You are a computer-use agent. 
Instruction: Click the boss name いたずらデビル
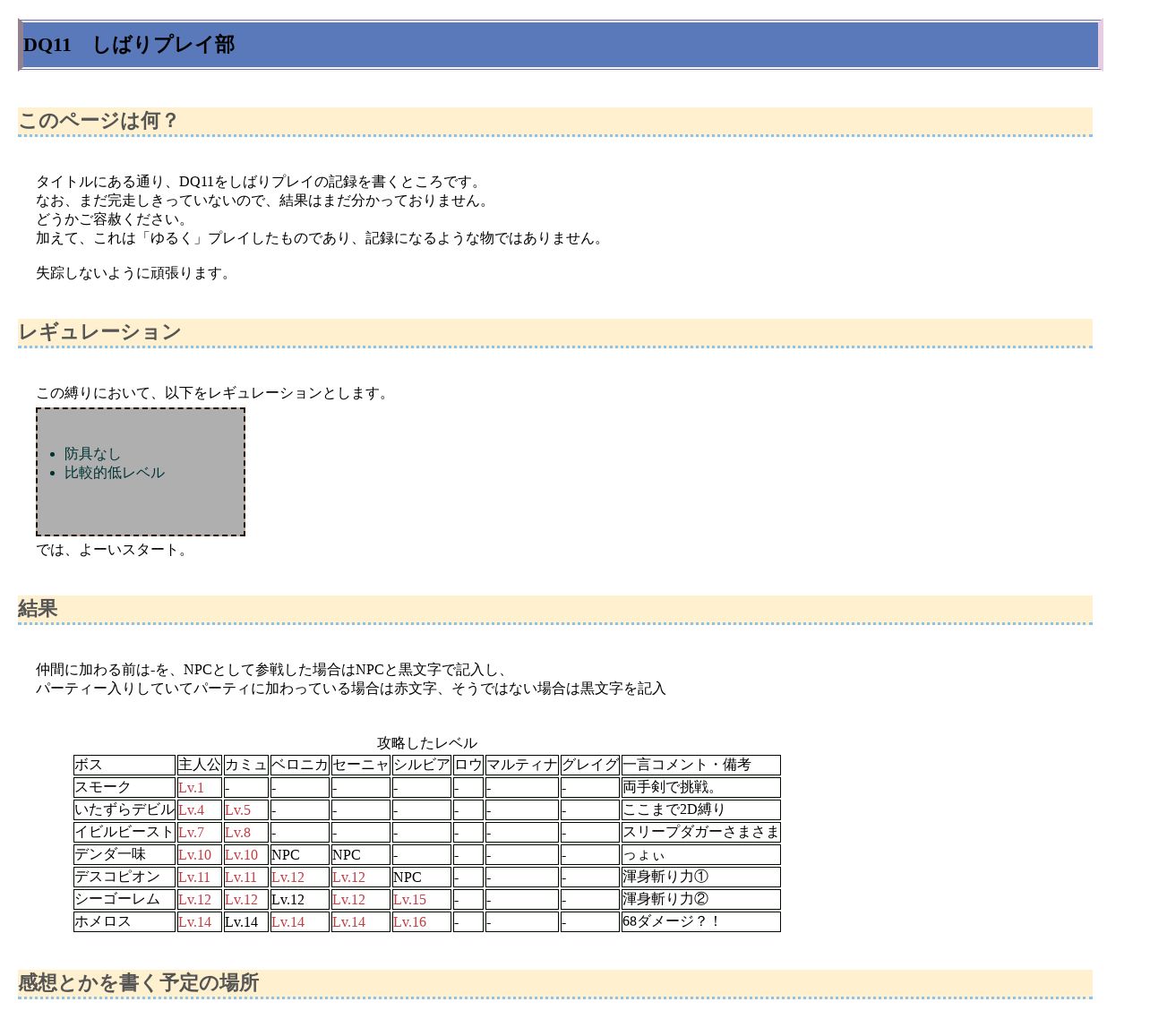124,809
